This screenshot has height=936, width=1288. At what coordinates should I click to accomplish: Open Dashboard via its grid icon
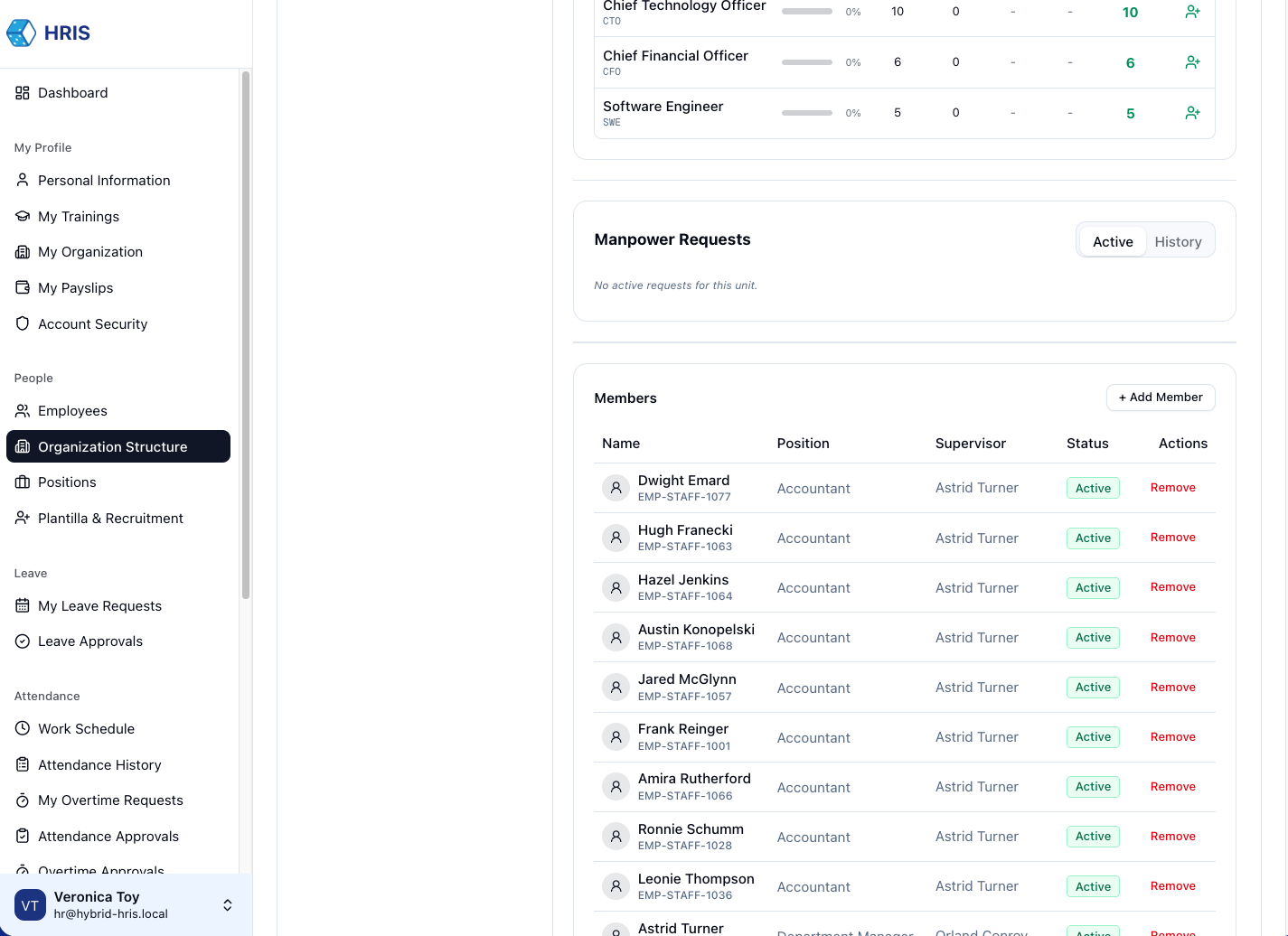click(x=23, y=93)
